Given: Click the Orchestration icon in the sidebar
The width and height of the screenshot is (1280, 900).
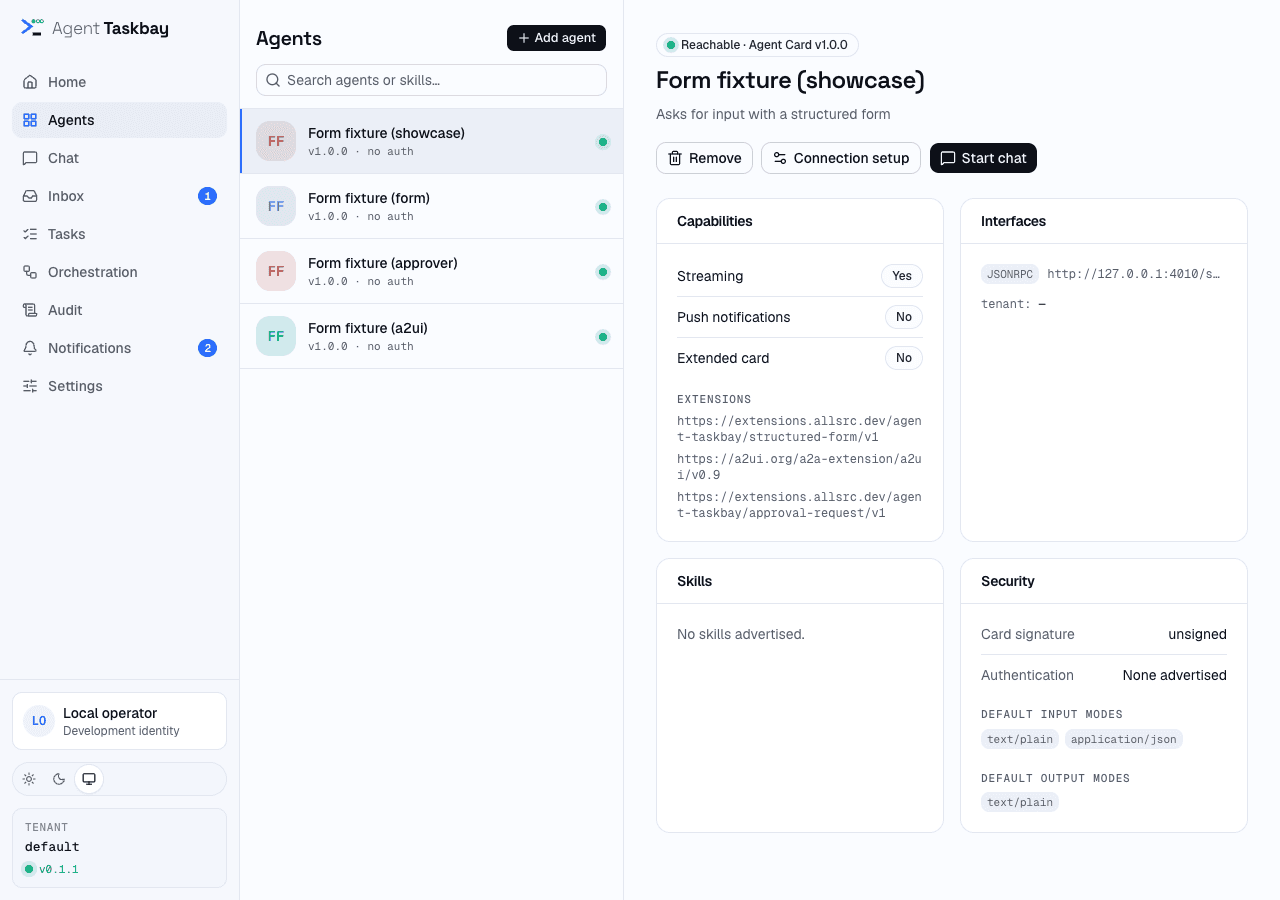Looking at the screenshot, I should pyautogui.click(x=30, y=272).
